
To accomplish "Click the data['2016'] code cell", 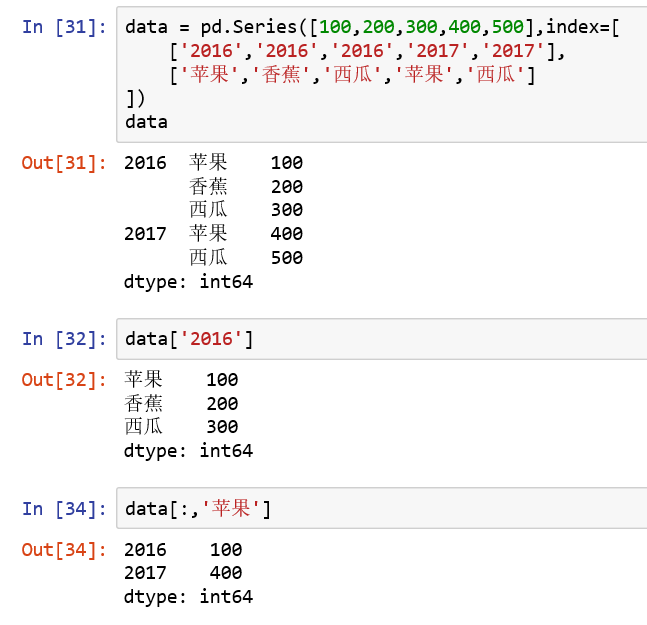I will [382, 339].
